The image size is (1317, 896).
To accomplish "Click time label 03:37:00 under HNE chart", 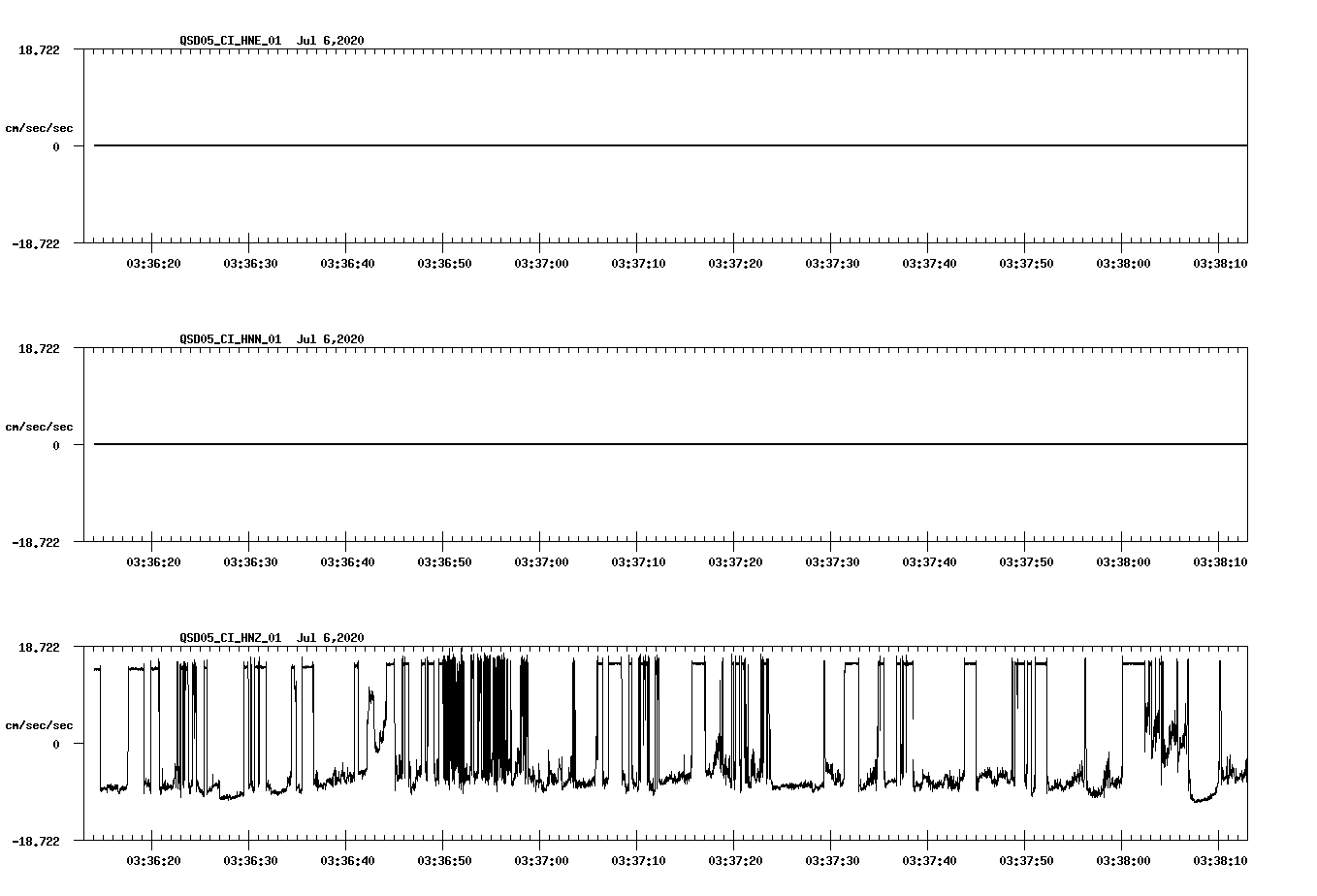I will pyautogui.click(x=541, y=264).
